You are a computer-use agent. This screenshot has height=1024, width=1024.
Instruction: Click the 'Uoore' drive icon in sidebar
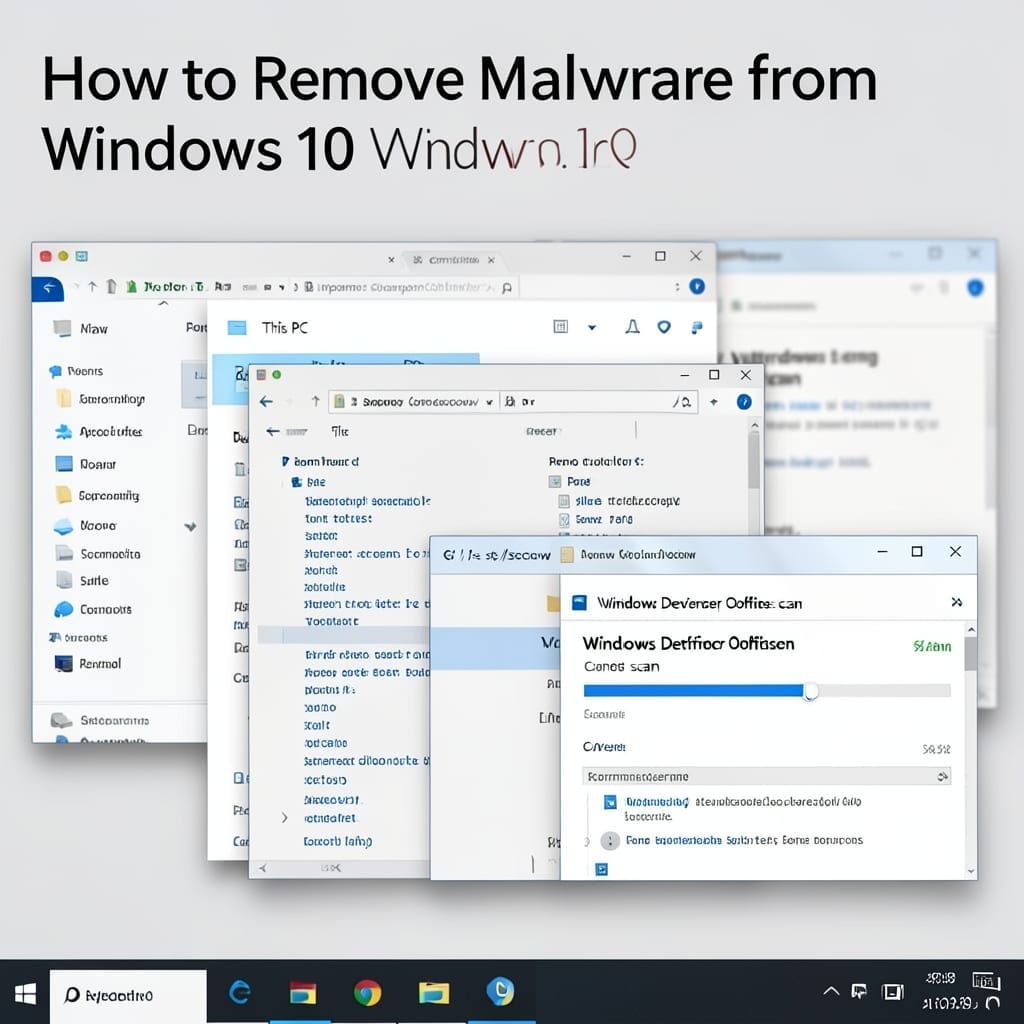coord(63,526)
